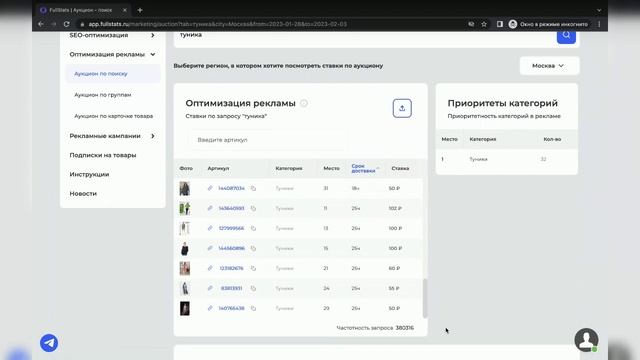Open article link in row with place 11
This screenshot has width=640, height=360.
(x=231, y=208)
